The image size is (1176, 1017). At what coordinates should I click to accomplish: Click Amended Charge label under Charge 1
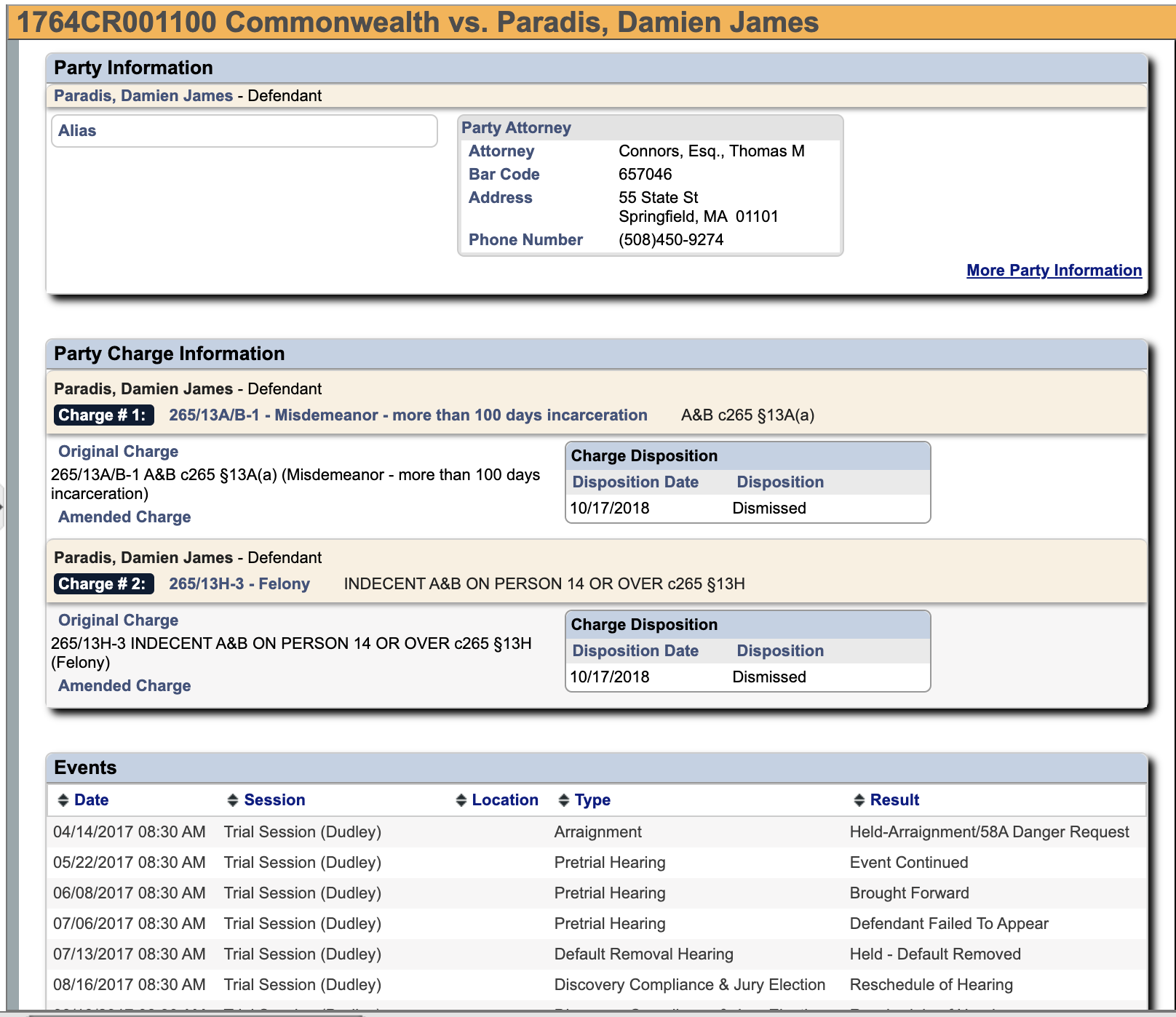[124, 517]
